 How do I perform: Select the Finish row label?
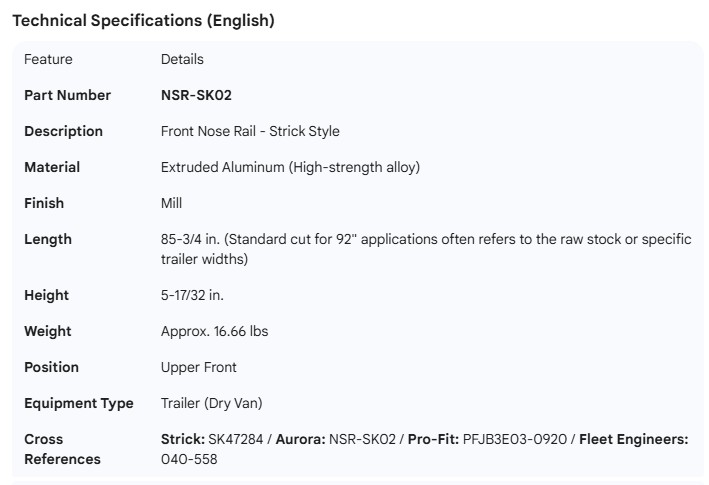tap(44, 203)
